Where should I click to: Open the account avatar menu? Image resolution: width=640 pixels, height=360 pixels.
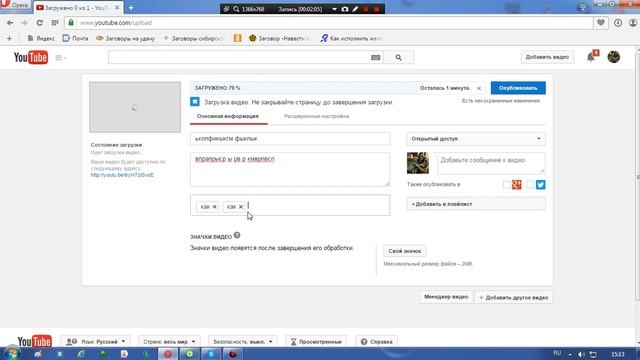tap(613, 57)
